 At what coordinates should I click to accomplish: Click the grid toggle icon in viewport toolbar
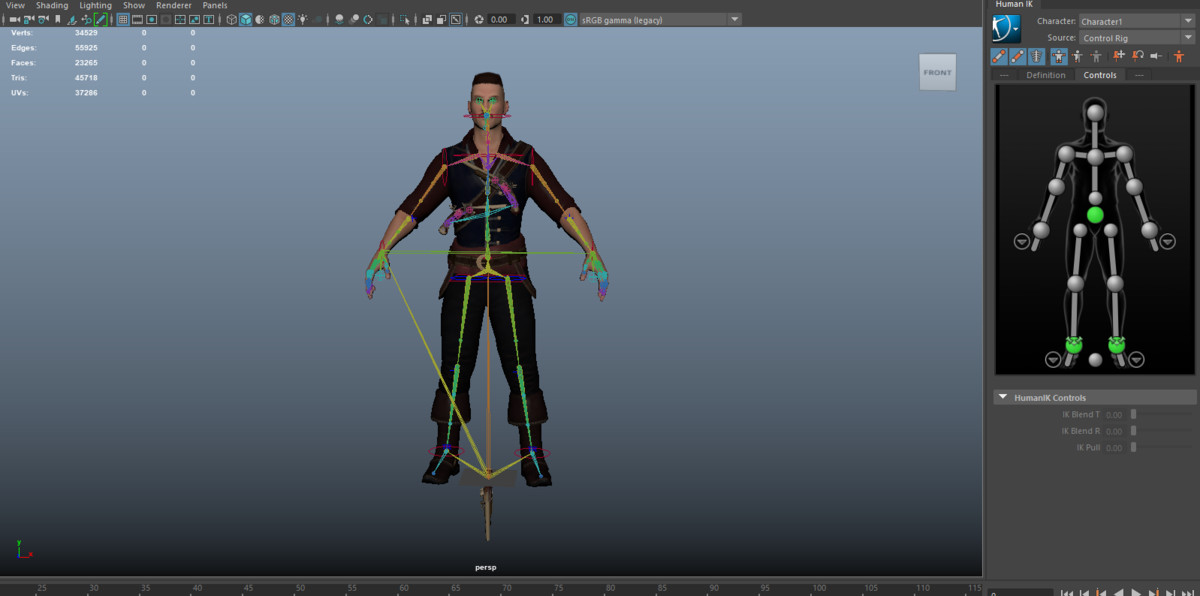tap(122, 19)
